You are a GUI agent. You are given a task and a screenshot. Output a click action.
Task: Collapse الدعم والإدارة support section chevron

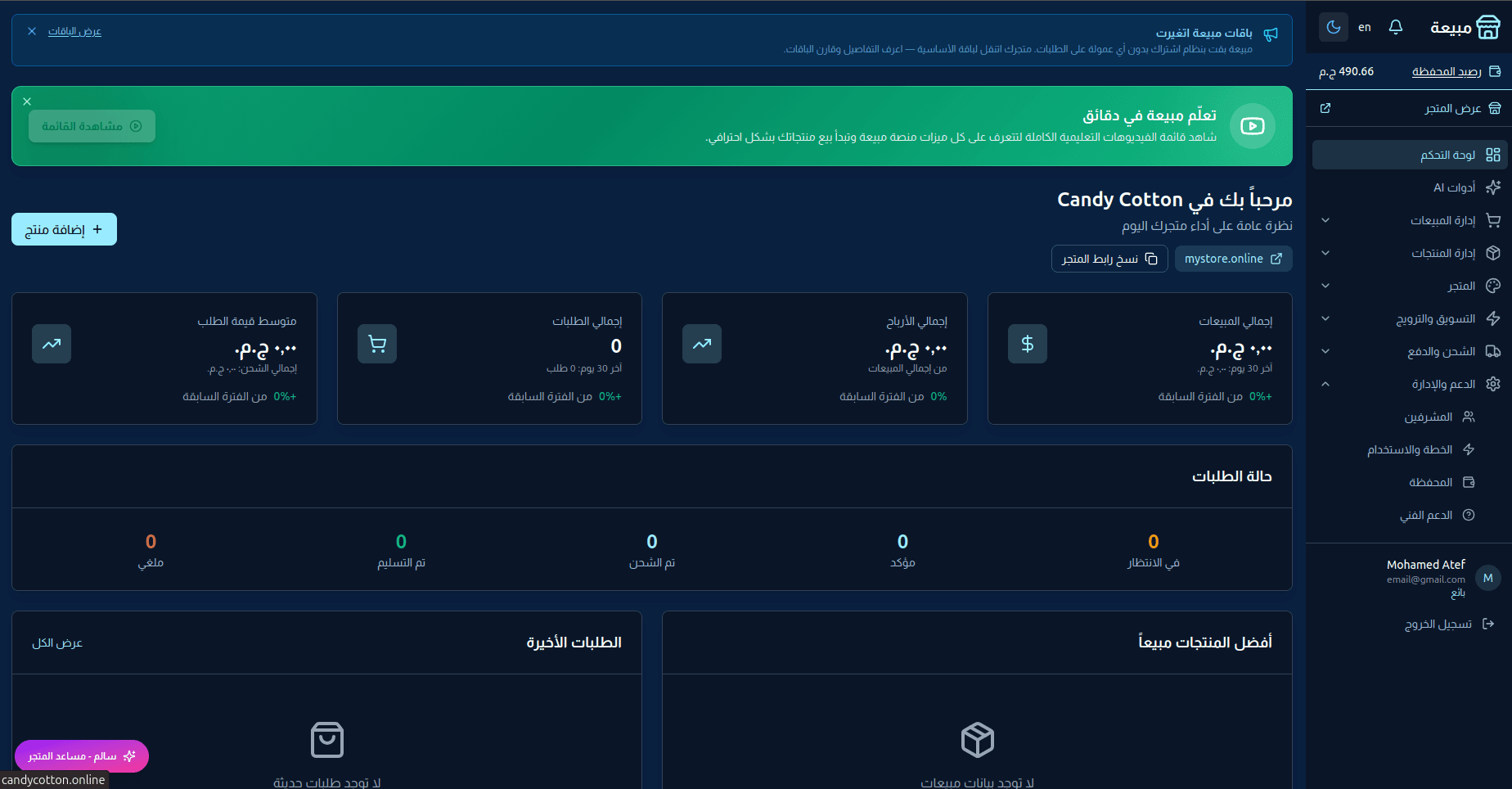1325,384
